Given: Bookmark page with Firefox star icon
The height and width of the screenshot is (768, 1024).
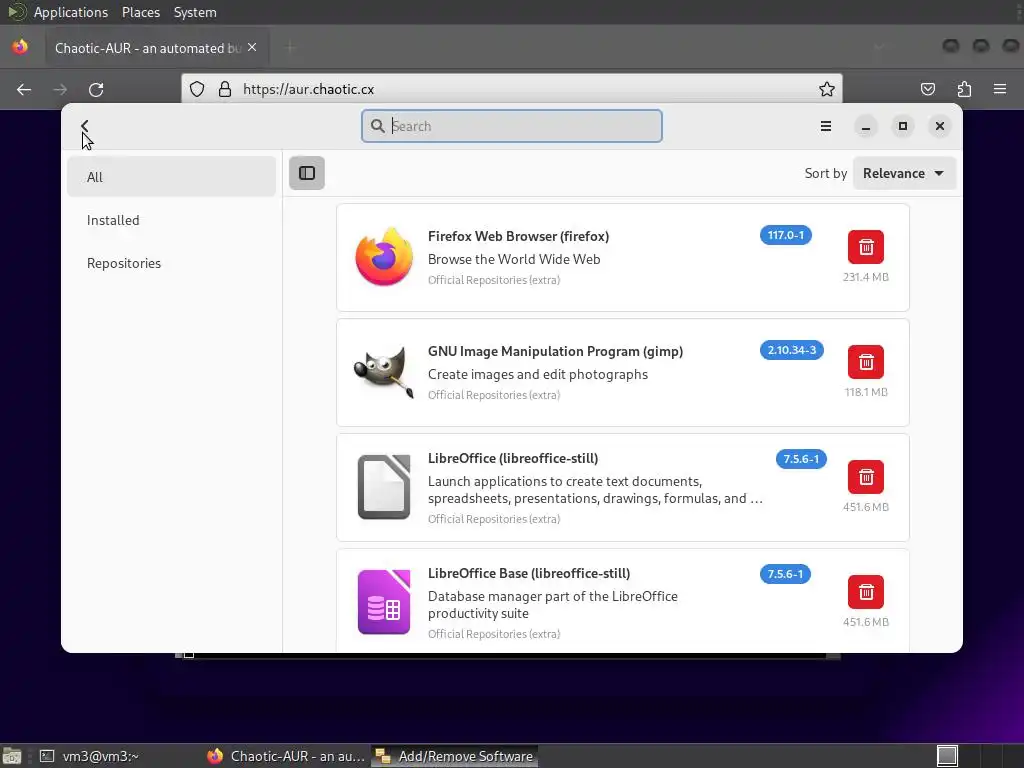Looking at the screenshot, I should click(x=827, y=89).
